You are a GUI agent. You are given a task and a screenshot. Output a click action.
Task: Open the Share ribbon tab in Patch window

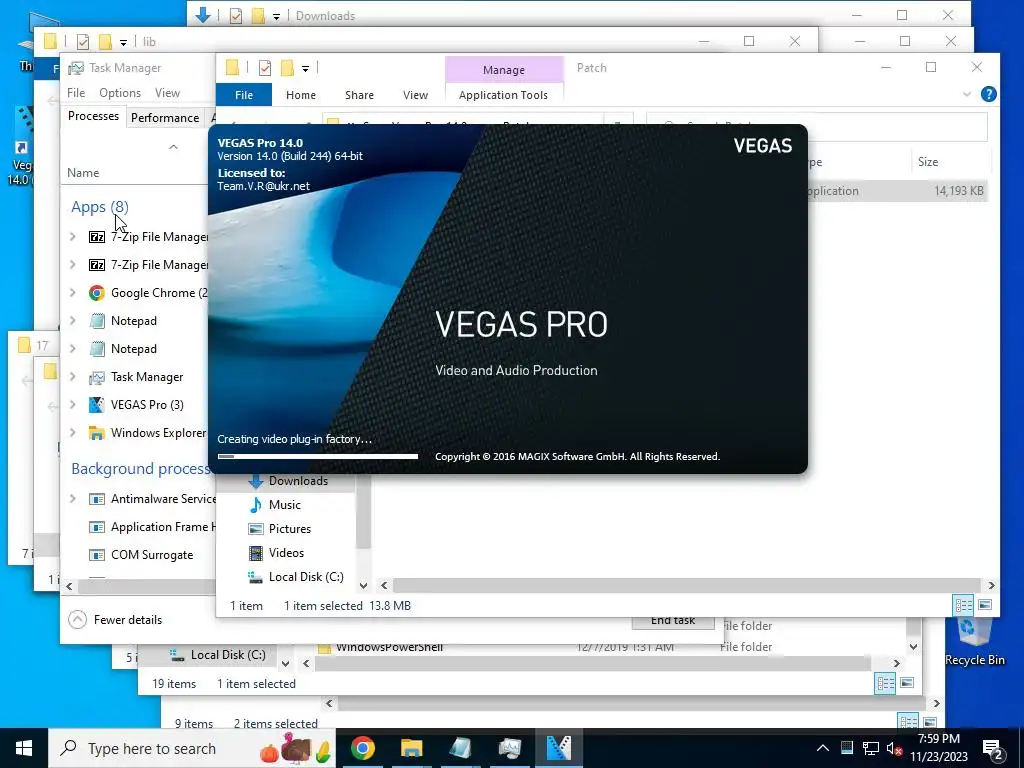(x=359, y=95)
